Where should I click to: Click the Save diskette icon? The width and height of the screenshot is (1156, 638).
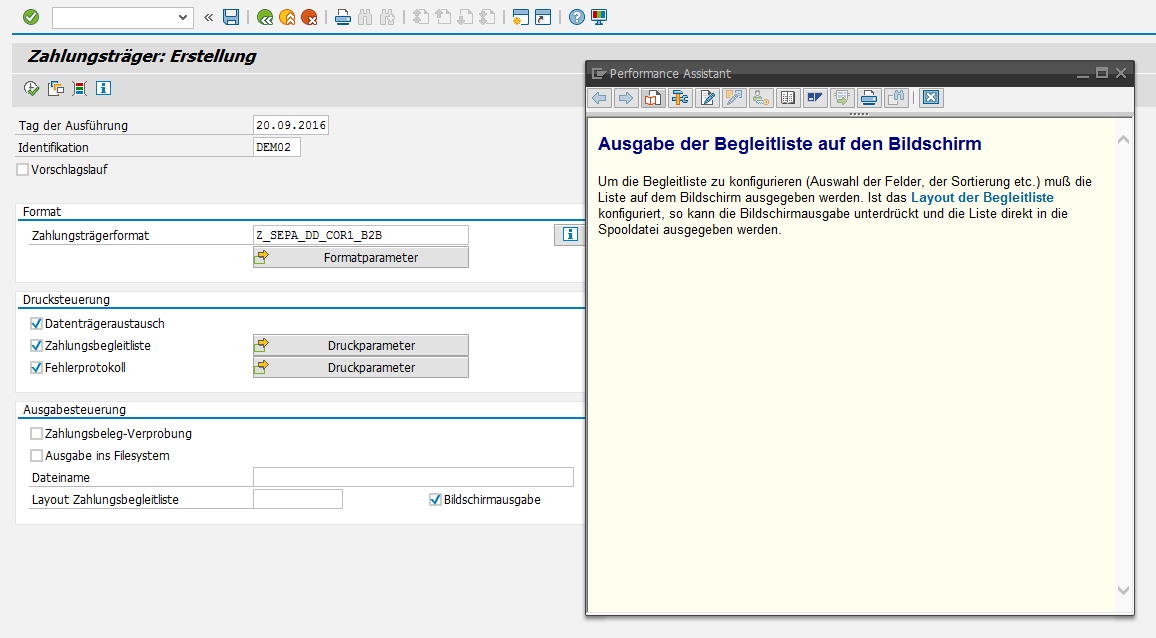pyautogui.click(x=231, y=17)
